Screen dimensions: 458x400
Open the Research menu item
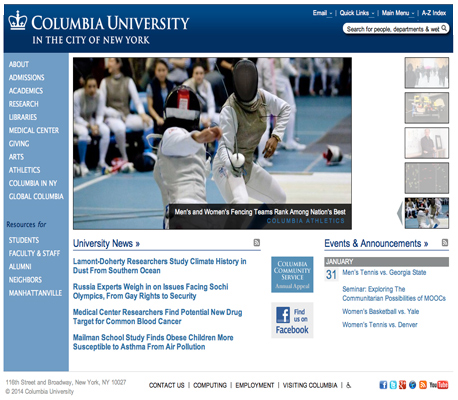pos(23,104)
